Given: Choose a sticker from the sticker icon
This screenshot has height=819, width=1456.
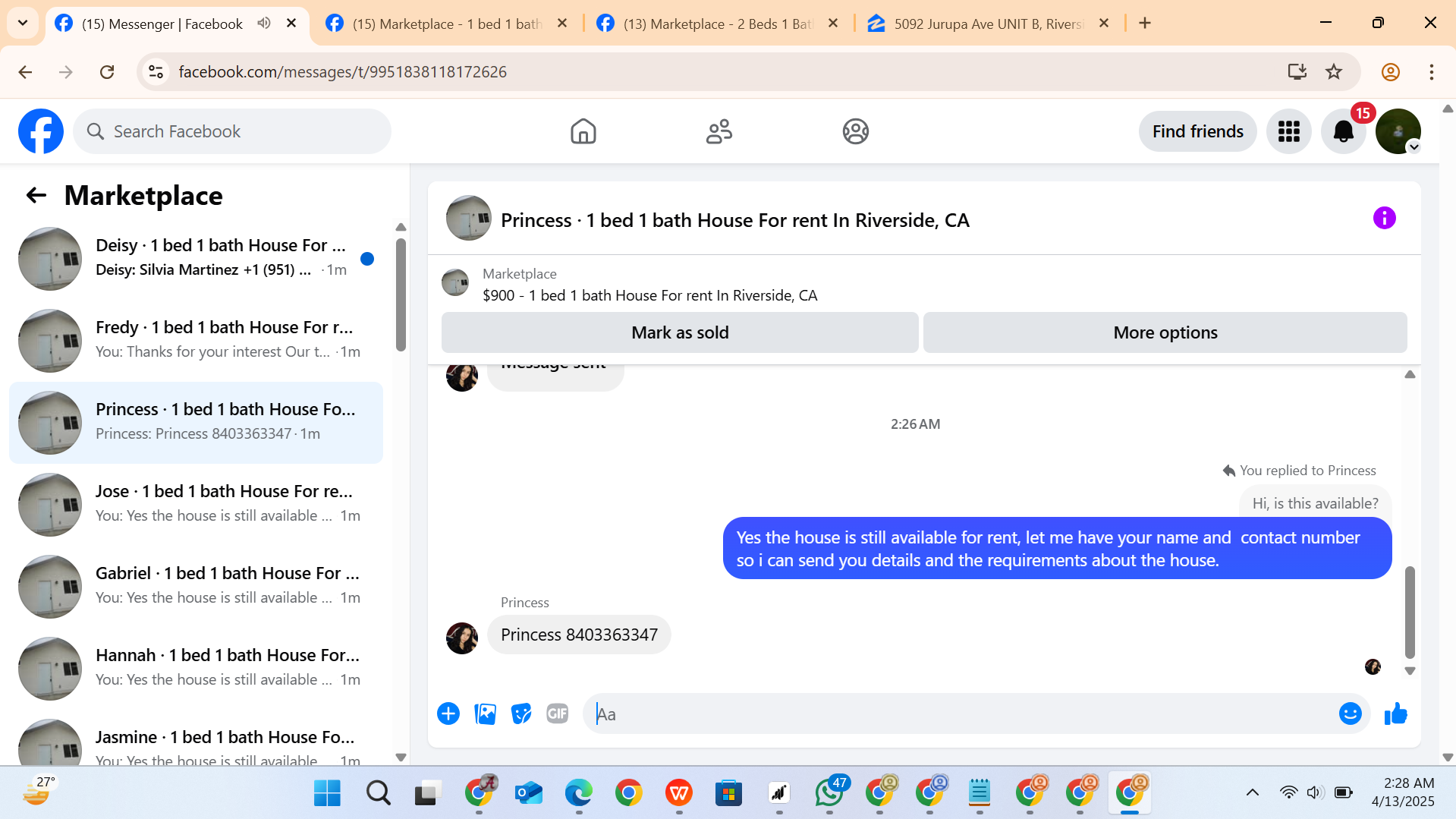Looking at the screenshot, I should pos(521,713).
